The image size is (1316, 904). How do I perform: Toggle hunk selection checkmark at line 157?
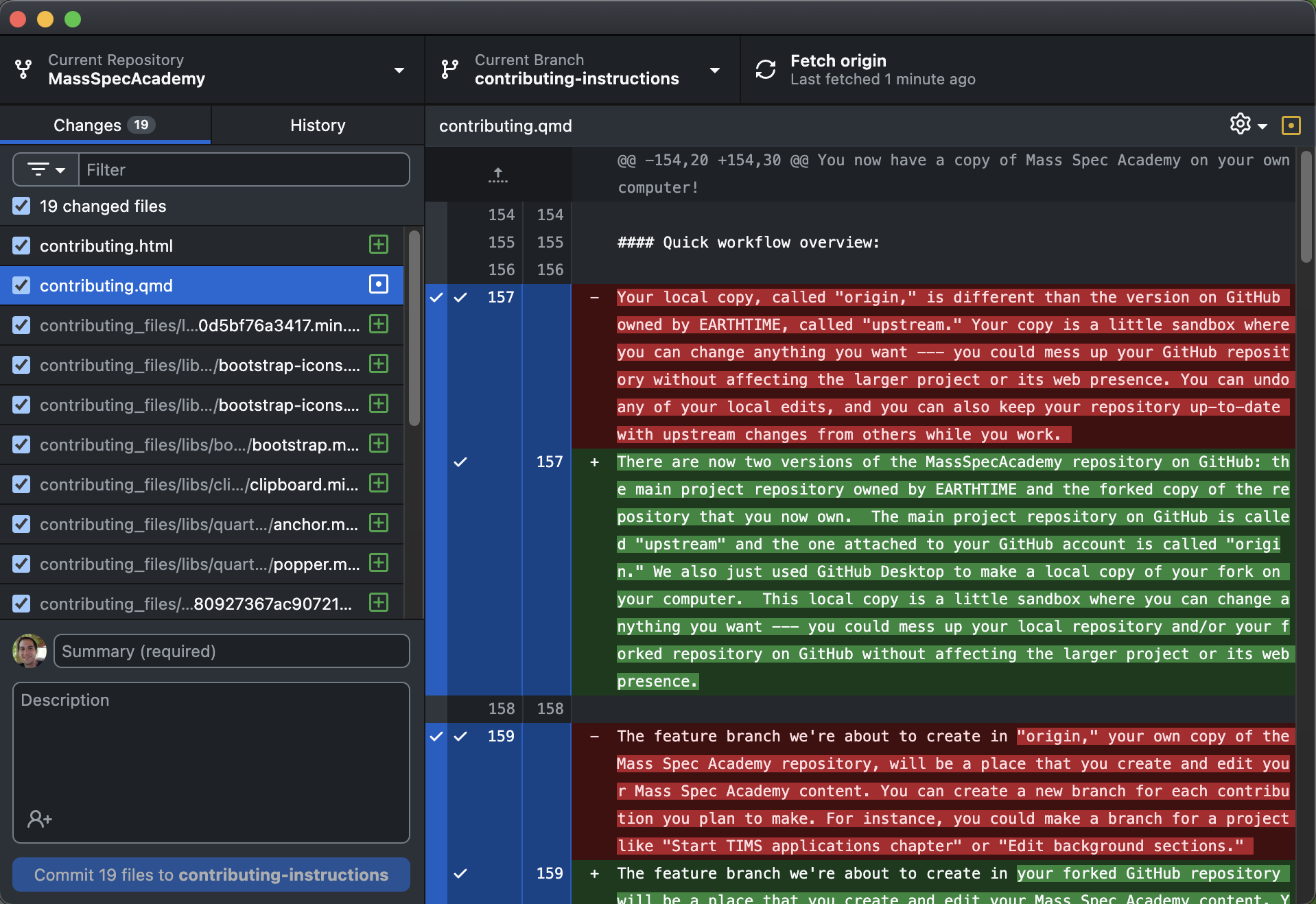436,297
